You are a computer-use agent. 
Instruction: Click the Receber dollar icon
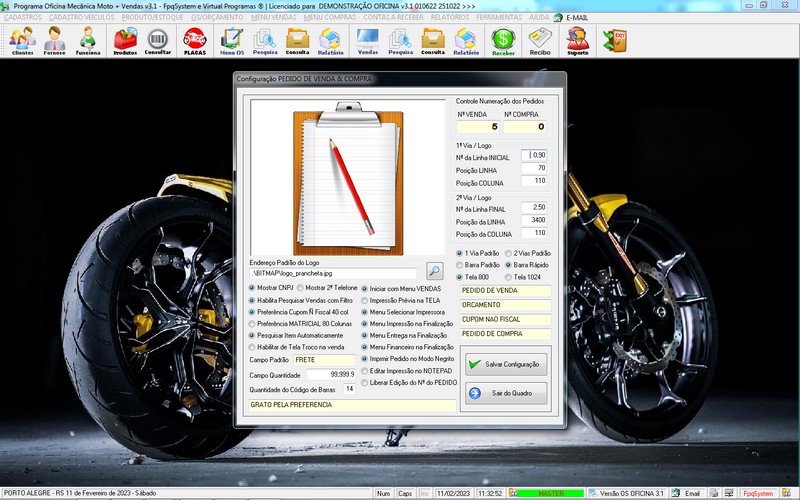[503, 39]
